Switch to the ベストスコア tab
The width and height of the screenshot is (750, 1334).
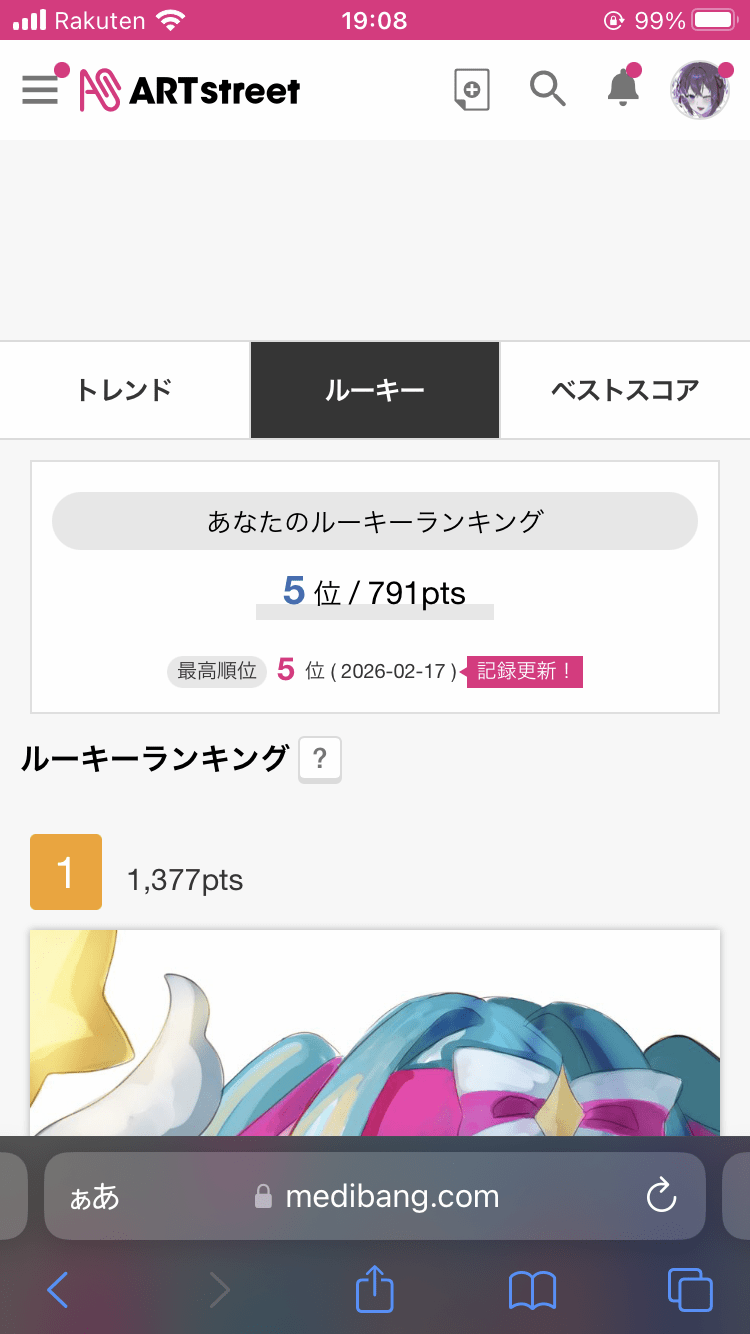[625, 390]
